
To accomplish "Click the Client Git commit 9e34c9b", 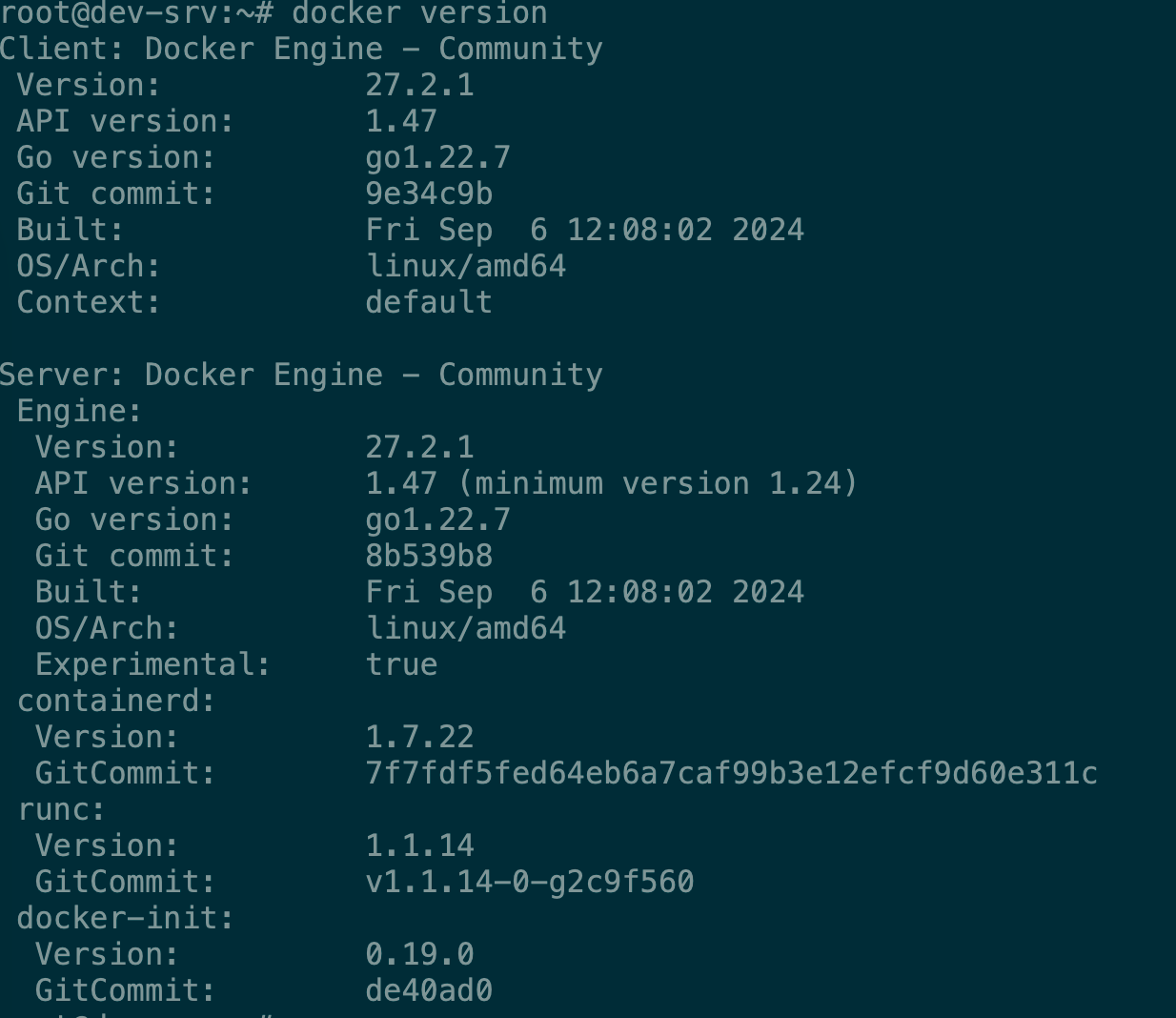I will click(429, 193).
